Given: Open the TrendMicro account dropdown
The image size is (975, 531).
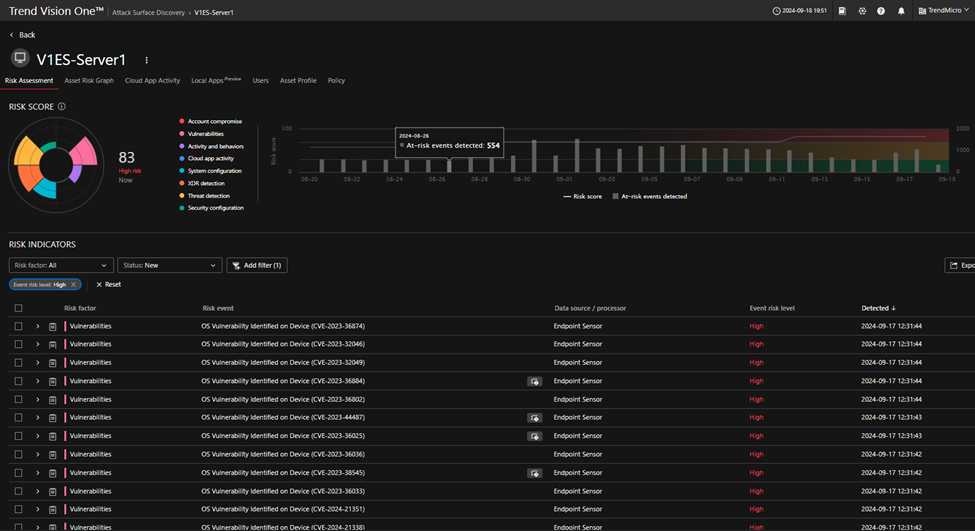Looking at the screenshot, I should pos(943,11).
